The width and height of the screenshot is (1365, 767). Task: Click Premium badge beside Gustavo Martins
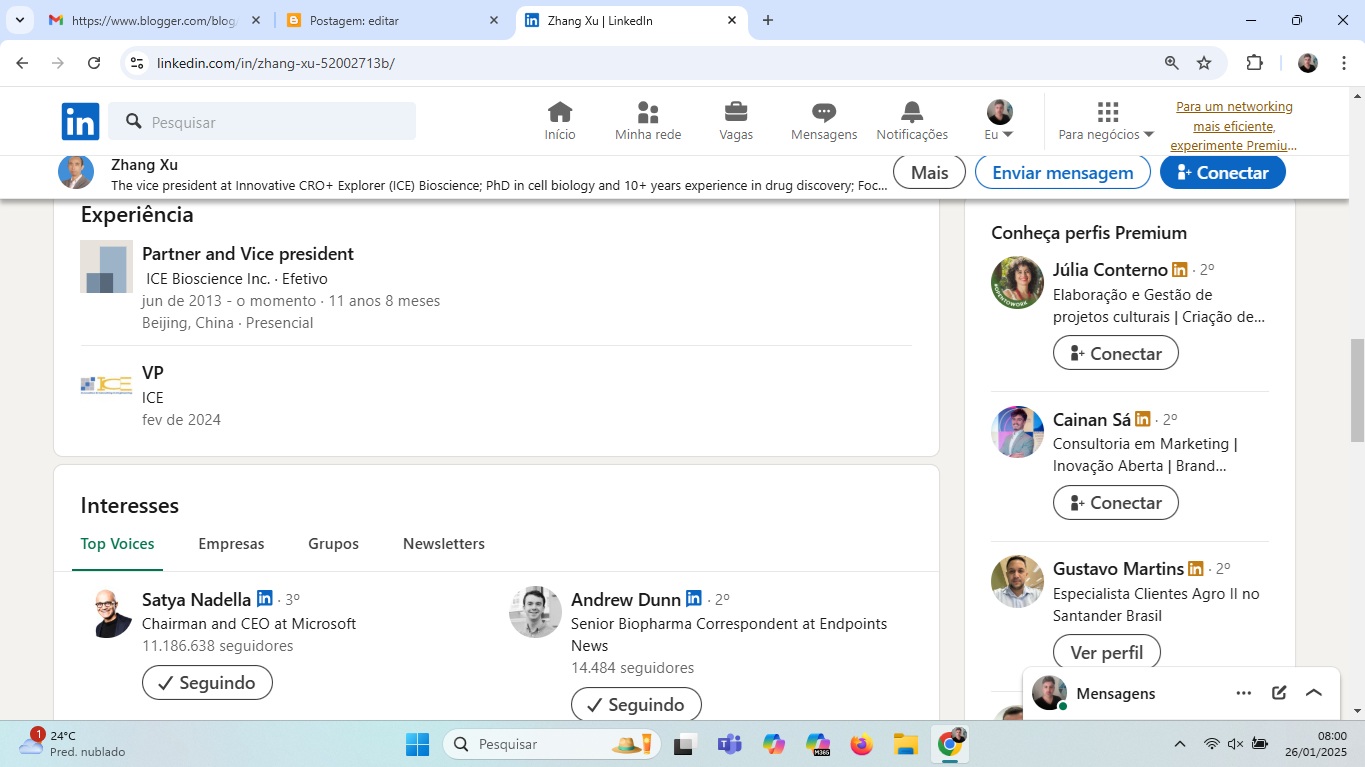click(x=1196, y=568)
